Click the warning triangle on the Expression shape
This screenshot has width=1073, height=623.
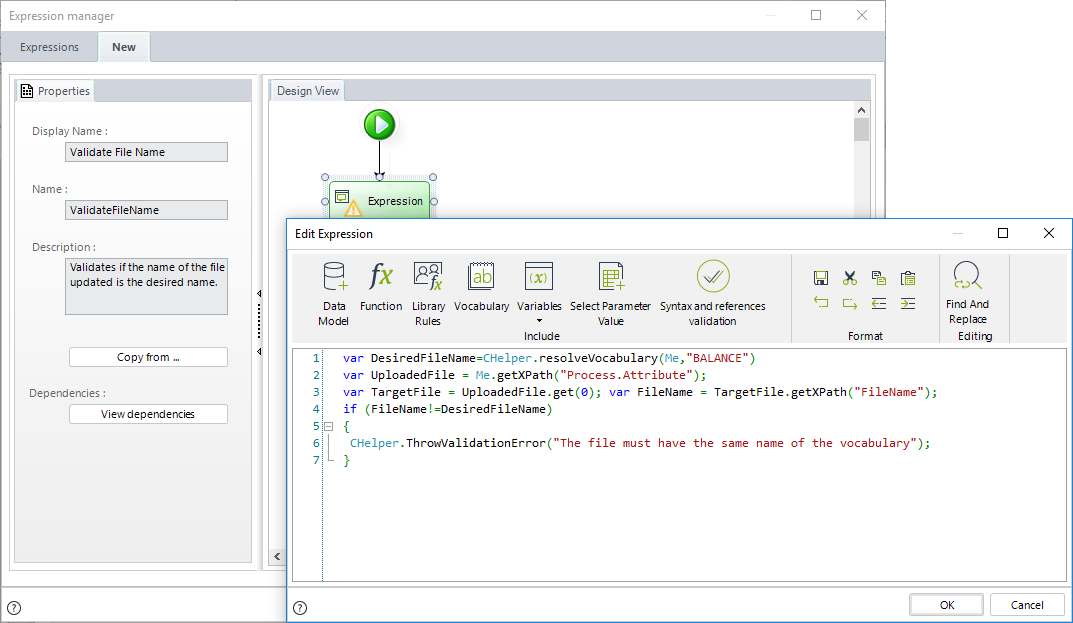click(x=353, y=208)
